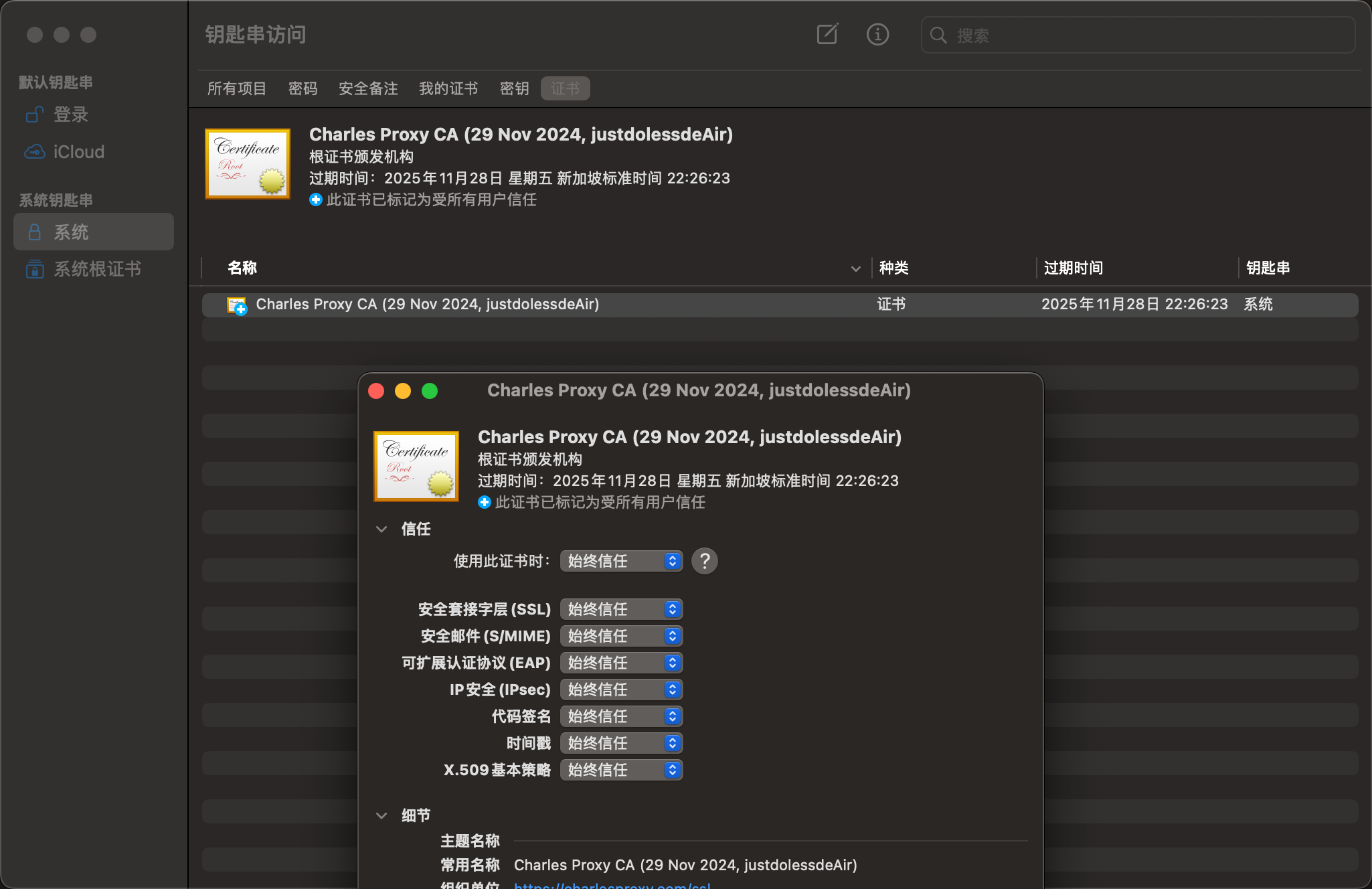1372x889 pixels.
Task: Click the info icon in the toolbar
Action: (x=877, y=34)
